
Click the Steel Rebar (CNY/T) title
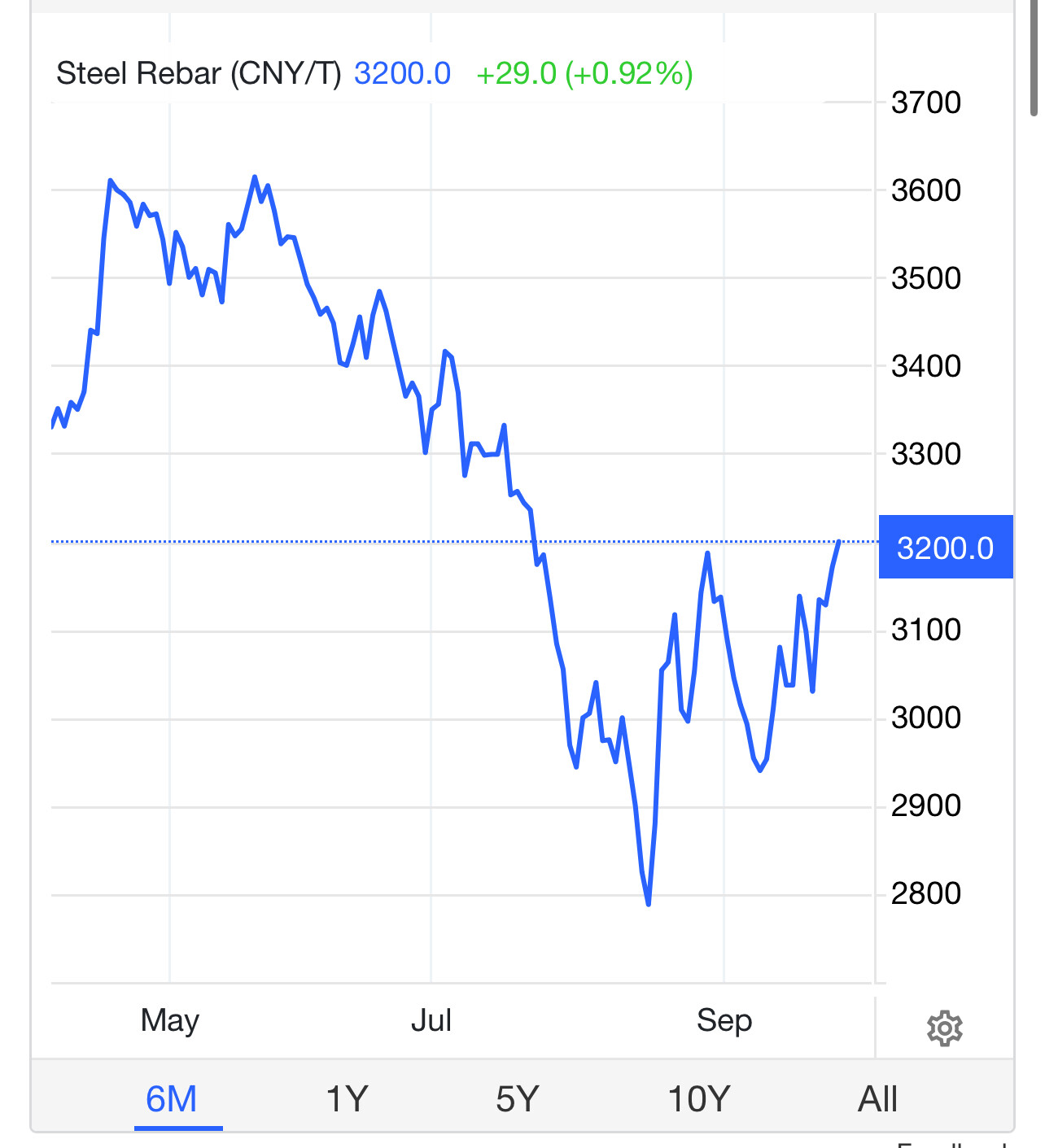tap(199, 74)
